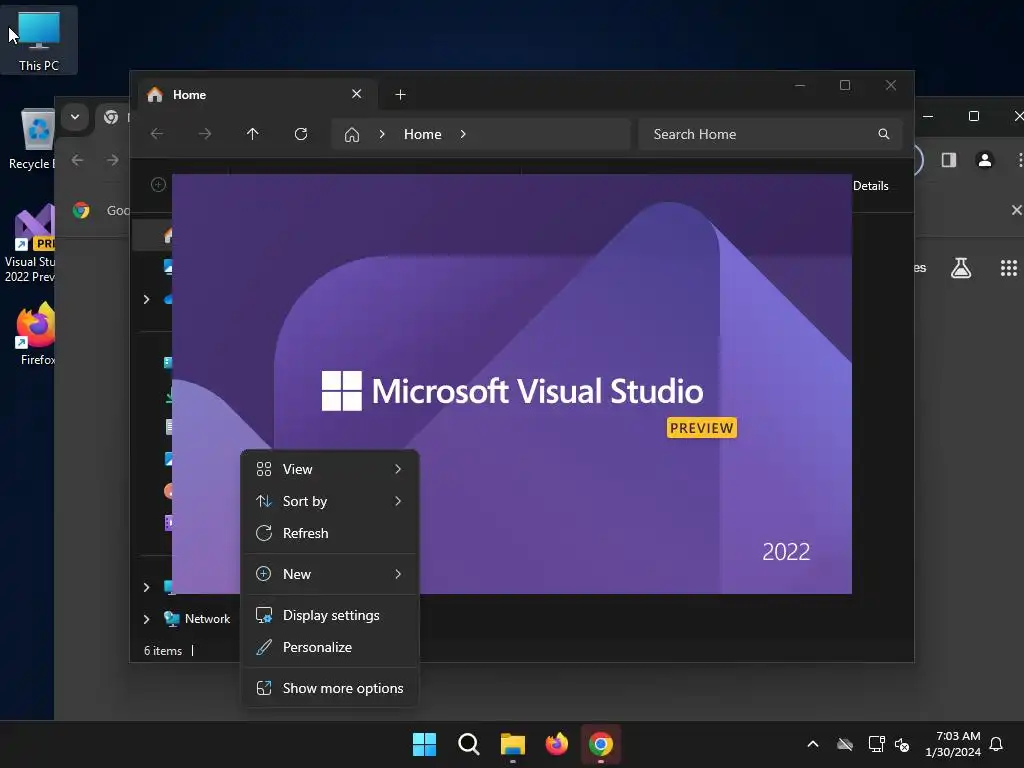The height and width of the screenshot is (768, 1024).
Task: Select Display settings in context menu
Action: (330, 615)
